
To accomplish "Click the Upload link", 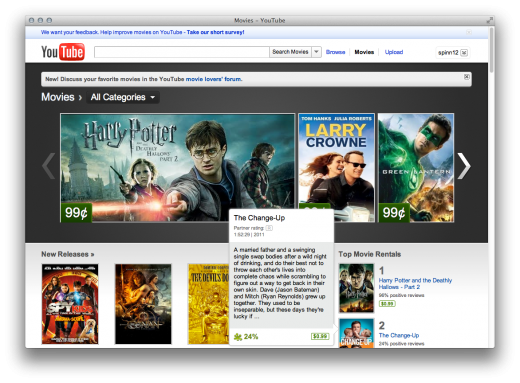I will pos(394,52).
